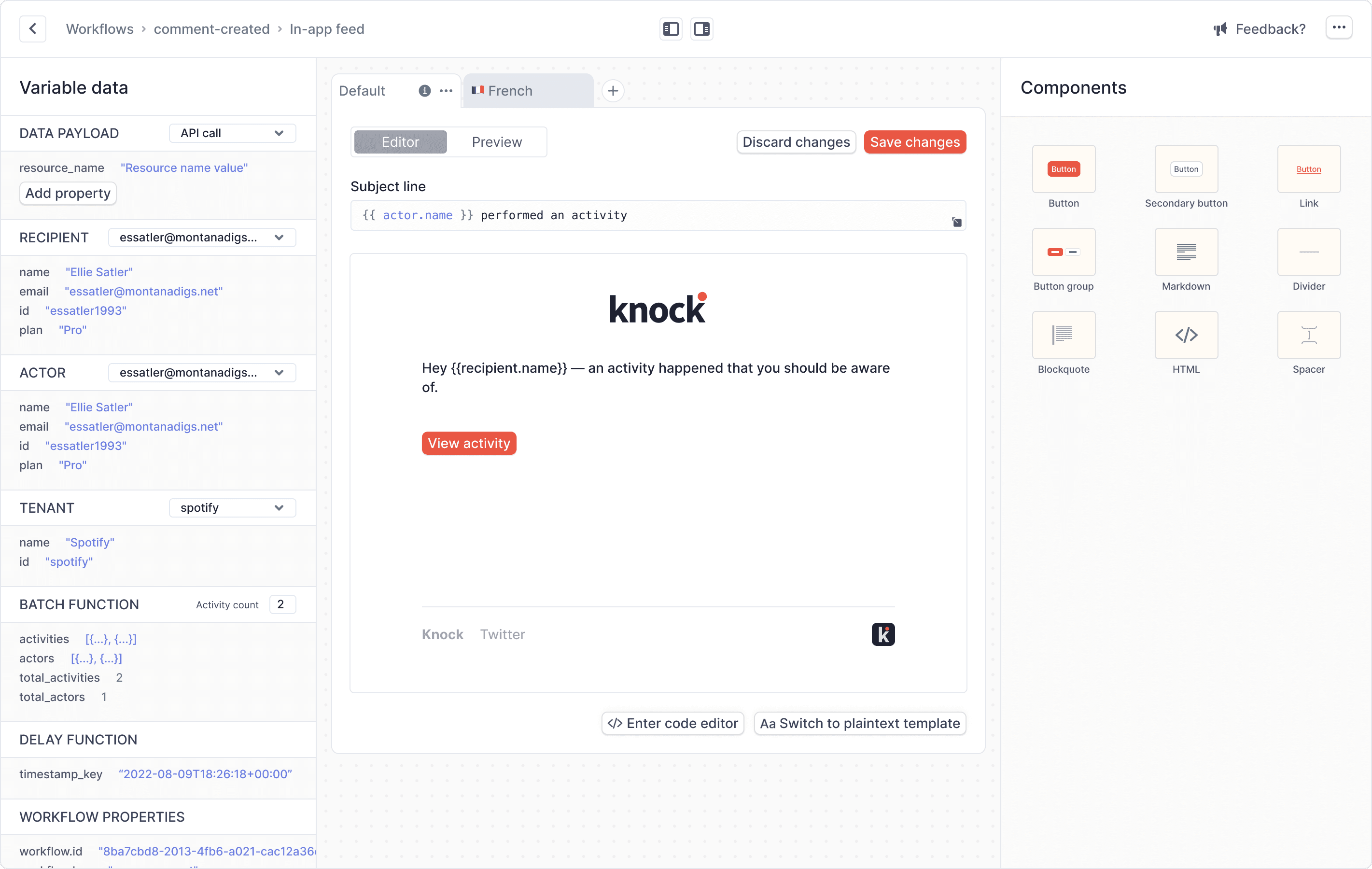The image size is (1372, 869).
Task: Click the View activity red button
Action: click(x=469, y=443)
